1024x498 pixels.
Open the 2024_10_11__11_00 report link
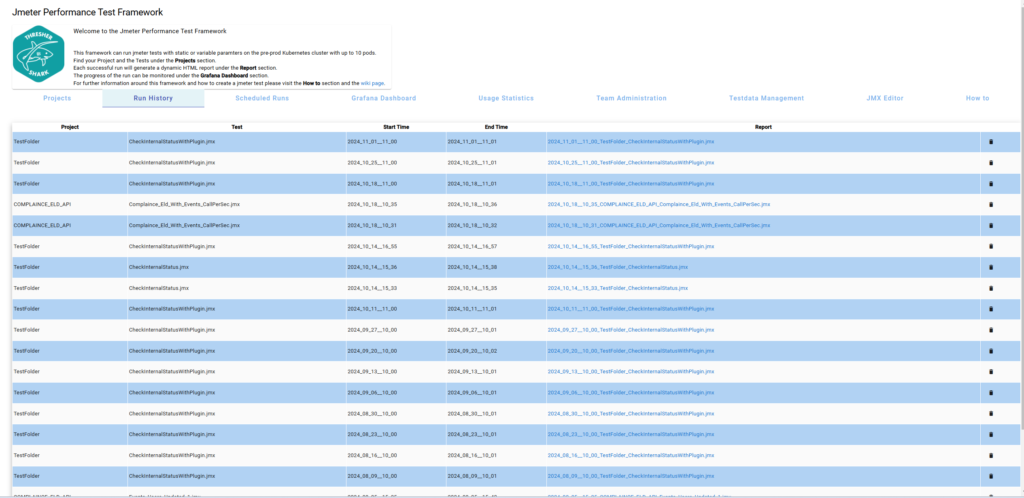(x=631, y=309)
